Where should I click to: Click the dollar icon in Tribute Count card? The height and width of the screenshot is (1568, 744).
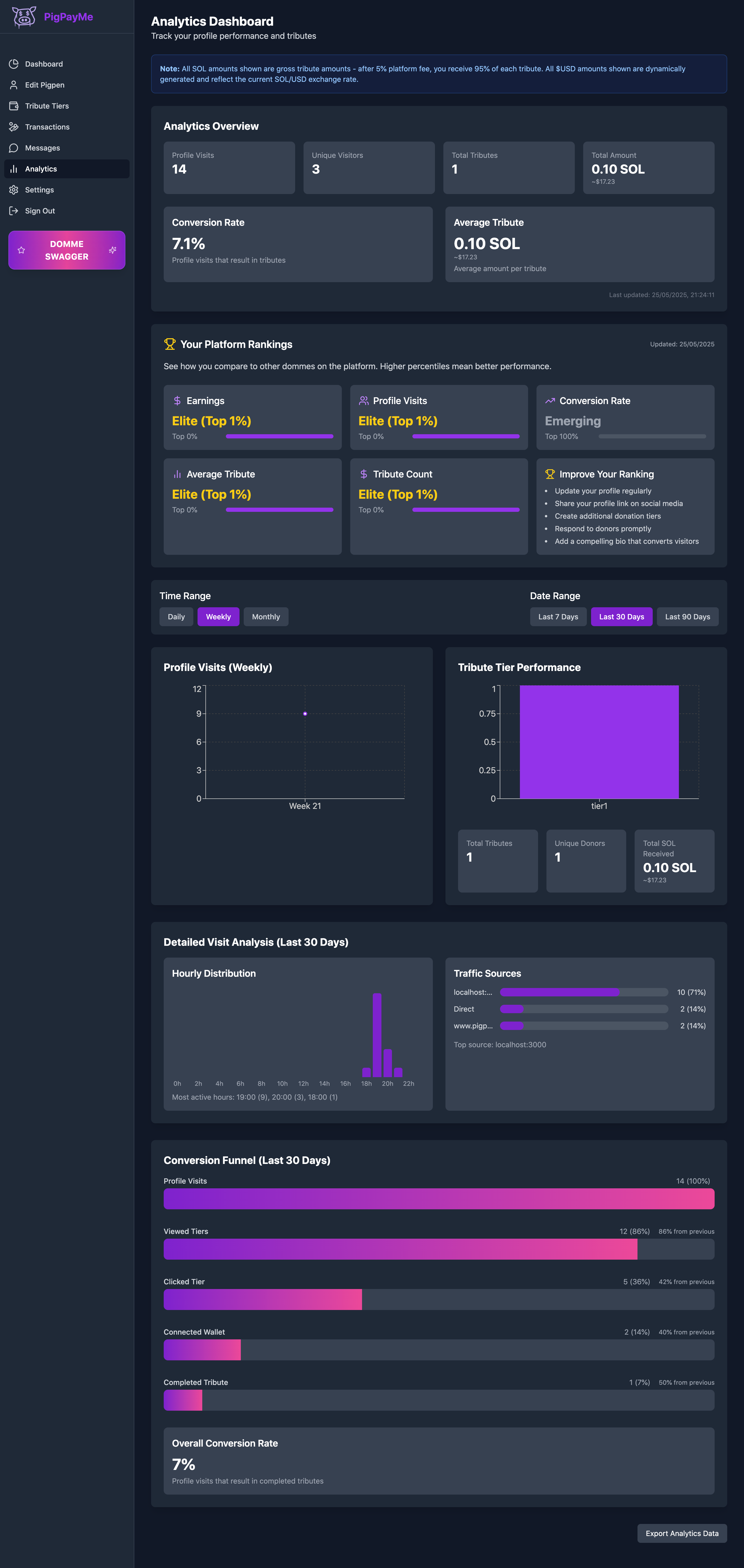(x=364, y=474)
